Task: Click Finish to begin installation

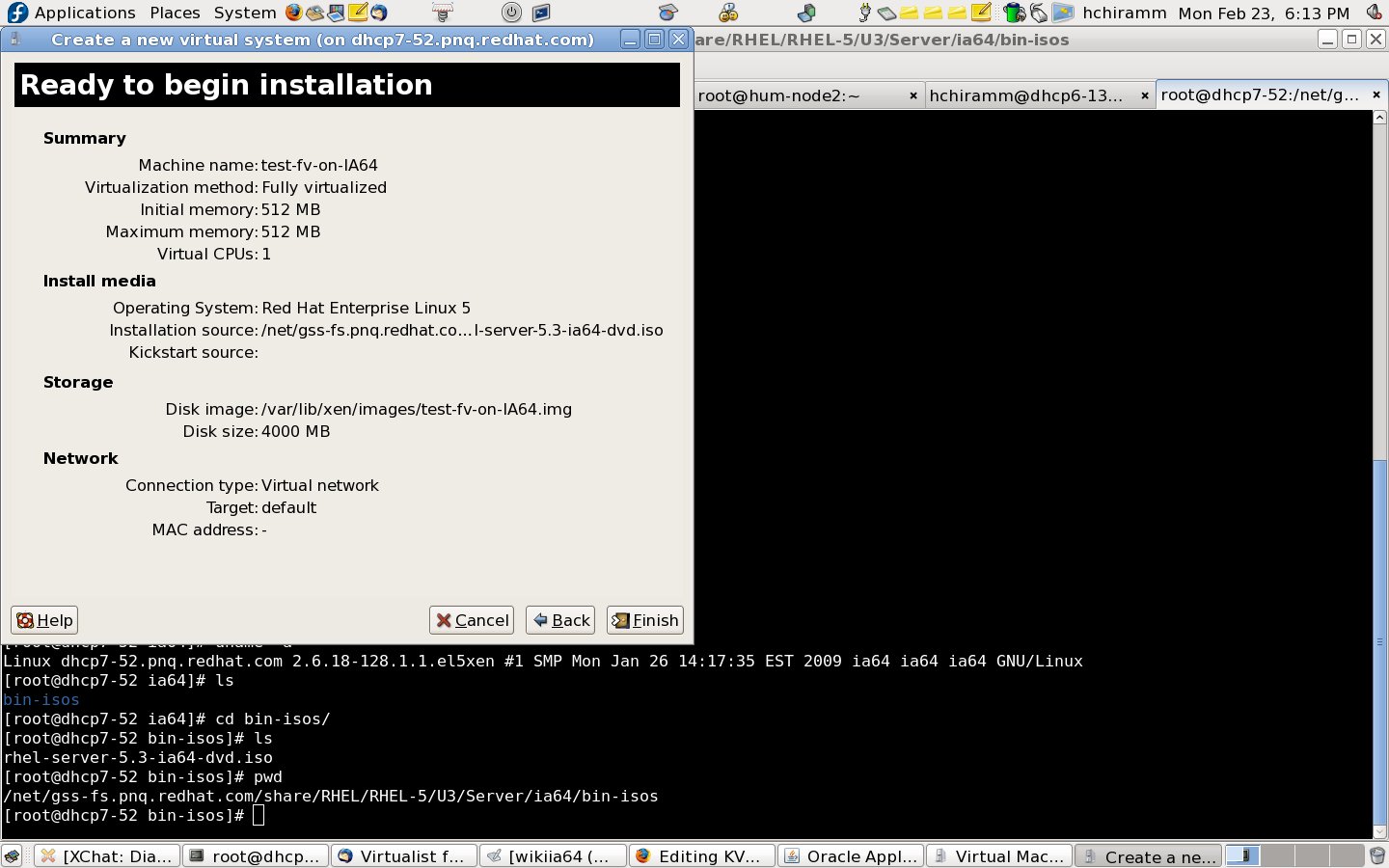Action: click(x=645, y=620)
